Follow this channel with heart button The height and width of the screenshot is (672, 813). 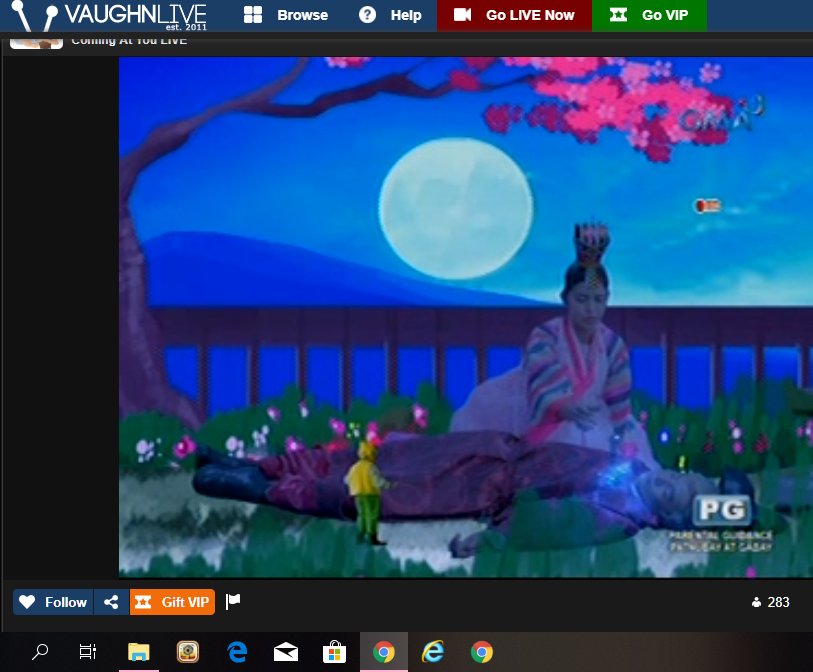coord(53,602)
